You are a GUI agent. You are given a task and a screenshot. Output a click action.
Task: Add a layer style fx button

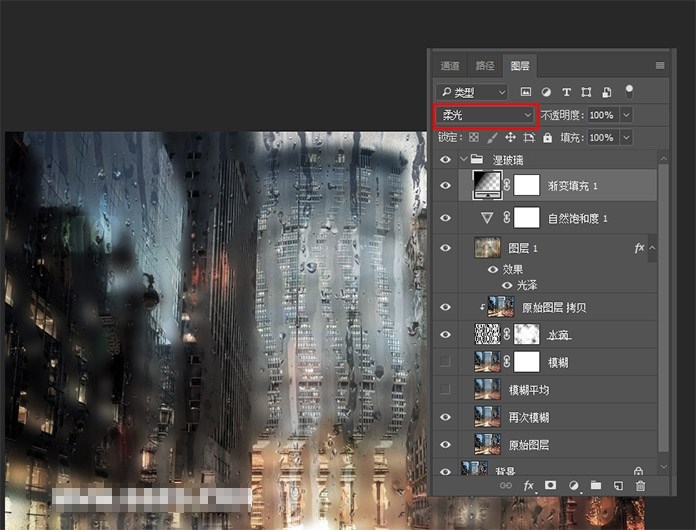(528, 486)
